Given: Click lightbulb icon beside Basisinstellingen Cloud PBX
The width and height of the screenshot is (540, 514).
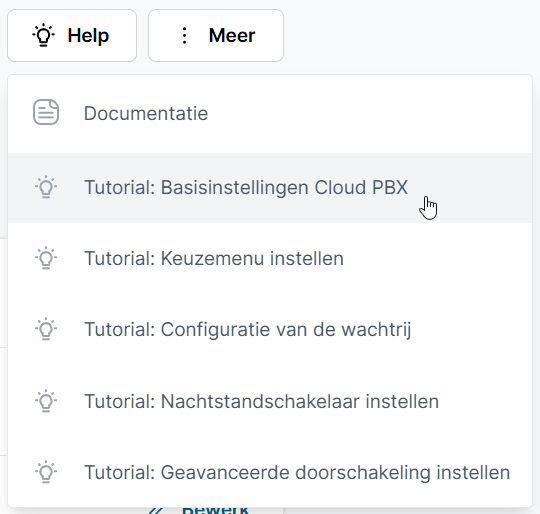Looking at the screenshot, I should coord(46,187).
